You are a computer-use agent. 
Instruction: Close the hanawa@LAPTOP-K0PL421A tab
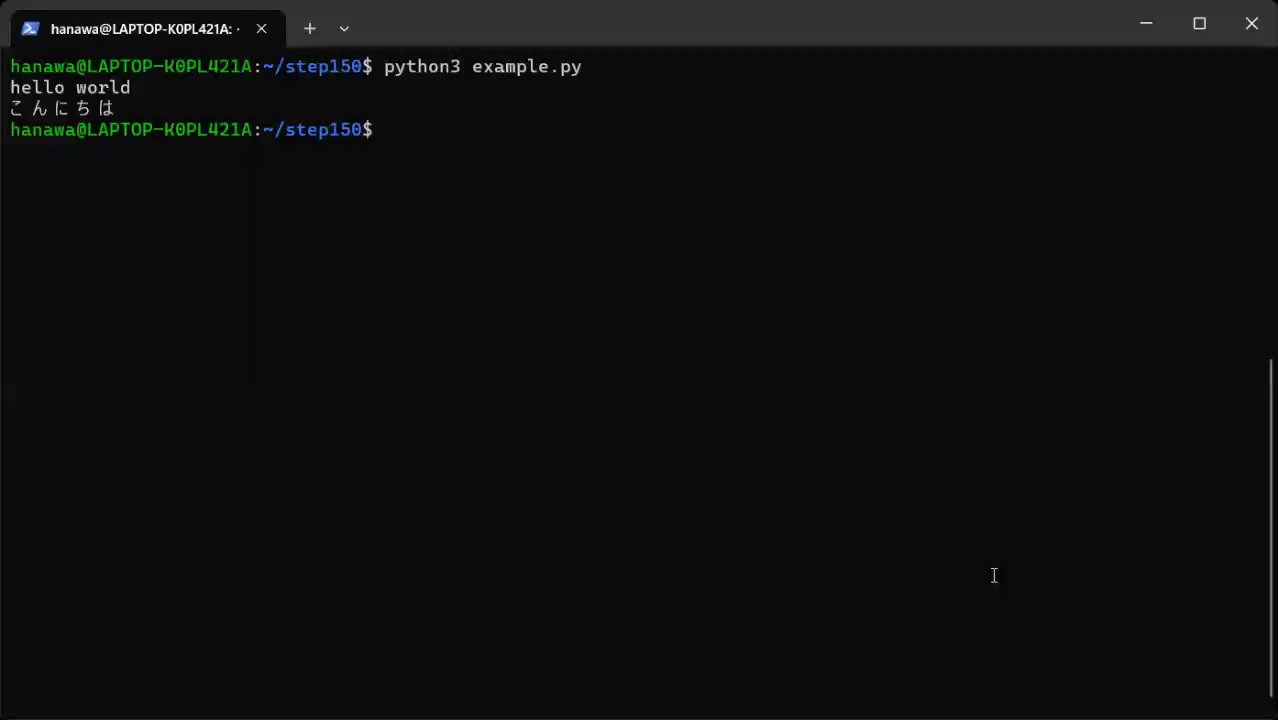[261, 29]
